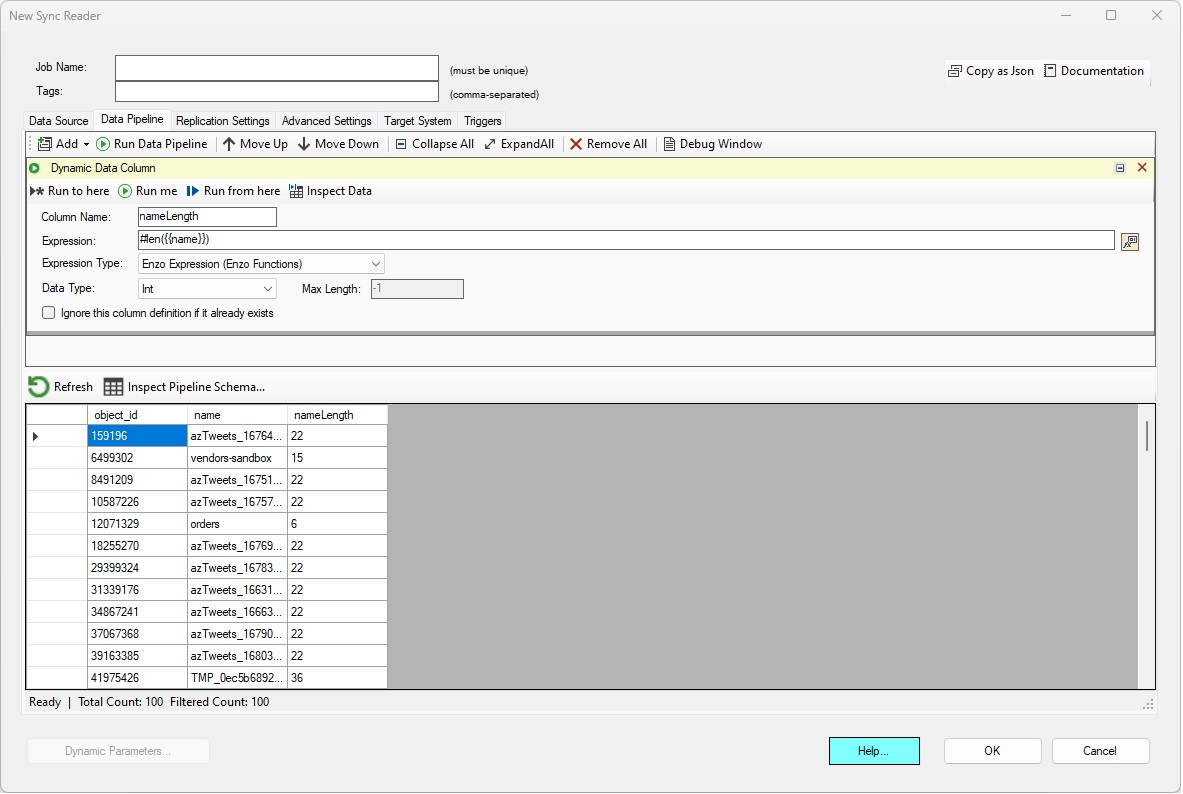Click the Help button
Screen dimensions: 1183x794
874,752
